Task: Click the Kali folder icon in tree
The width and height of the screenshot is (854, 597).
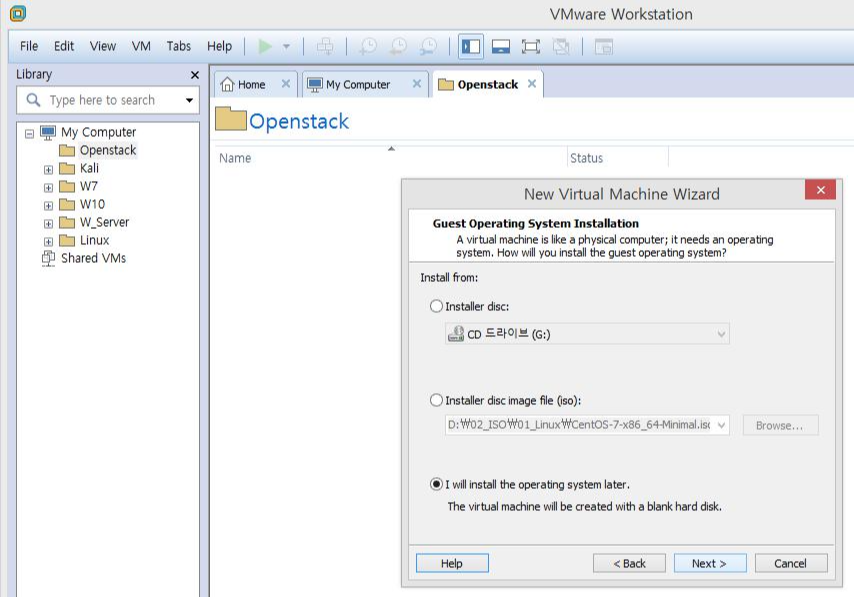Action: pyautogui.click(x=66, y=168)
